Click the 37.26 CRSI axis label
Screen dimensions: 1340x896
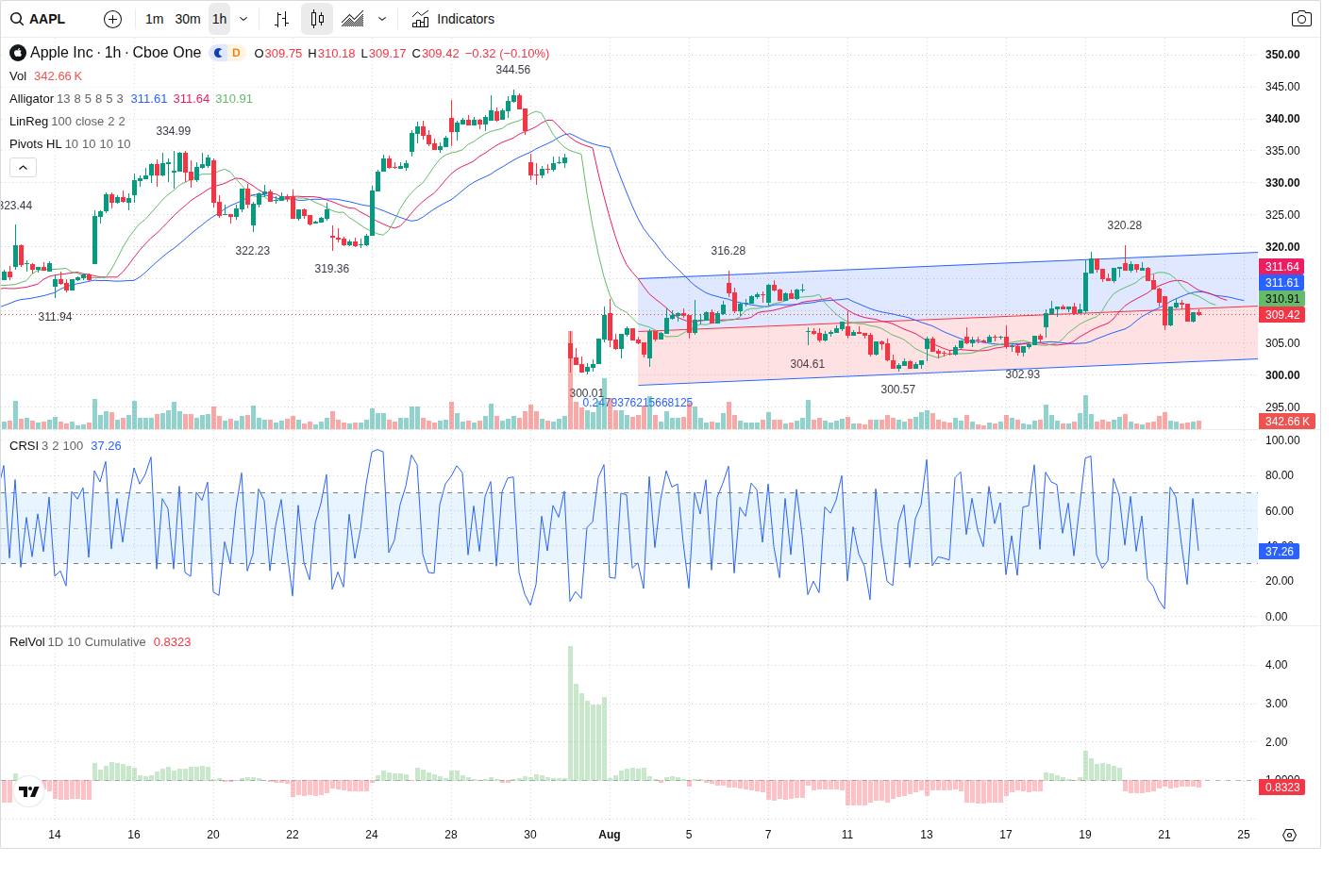tap(1280, 552)
